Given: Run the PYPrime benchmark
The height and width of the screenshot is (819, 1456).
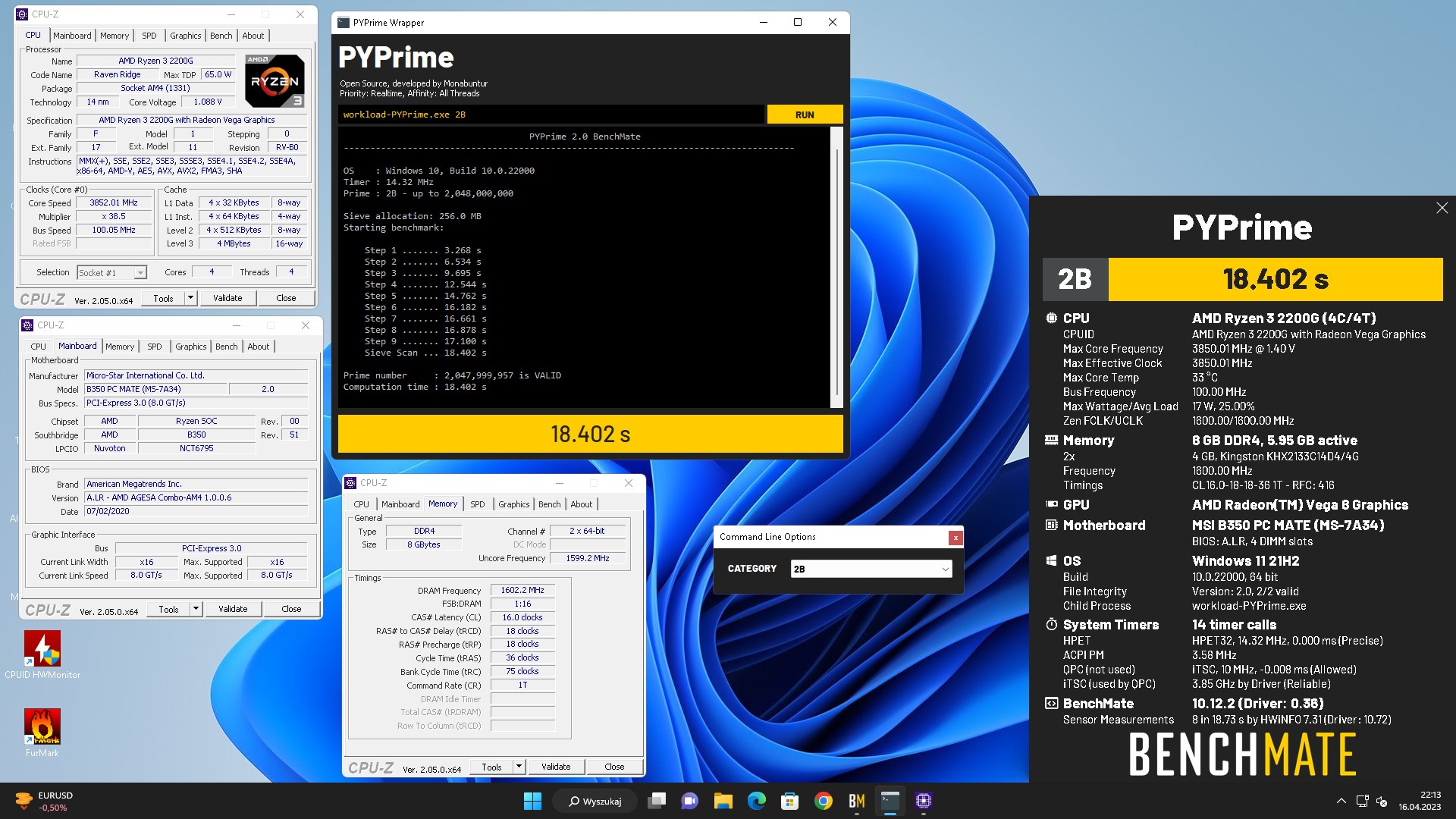Looking at the screenshot, I should [805, 115].
